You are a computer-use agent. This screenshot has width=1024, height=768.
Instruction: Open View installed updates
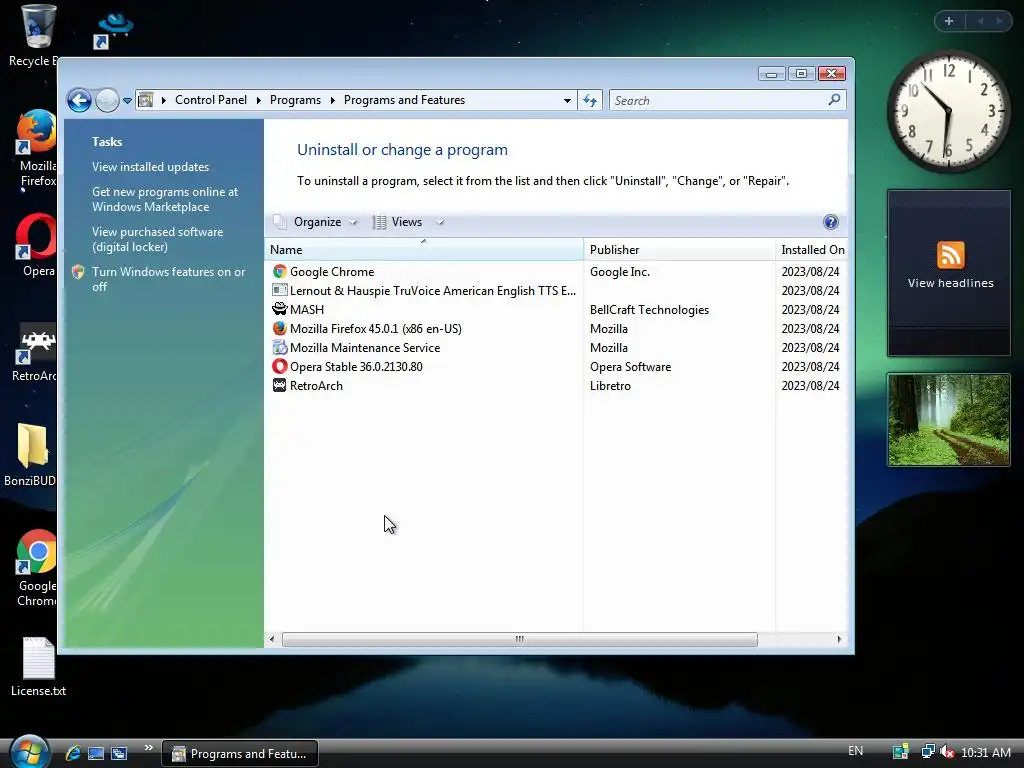click(150, 167)
